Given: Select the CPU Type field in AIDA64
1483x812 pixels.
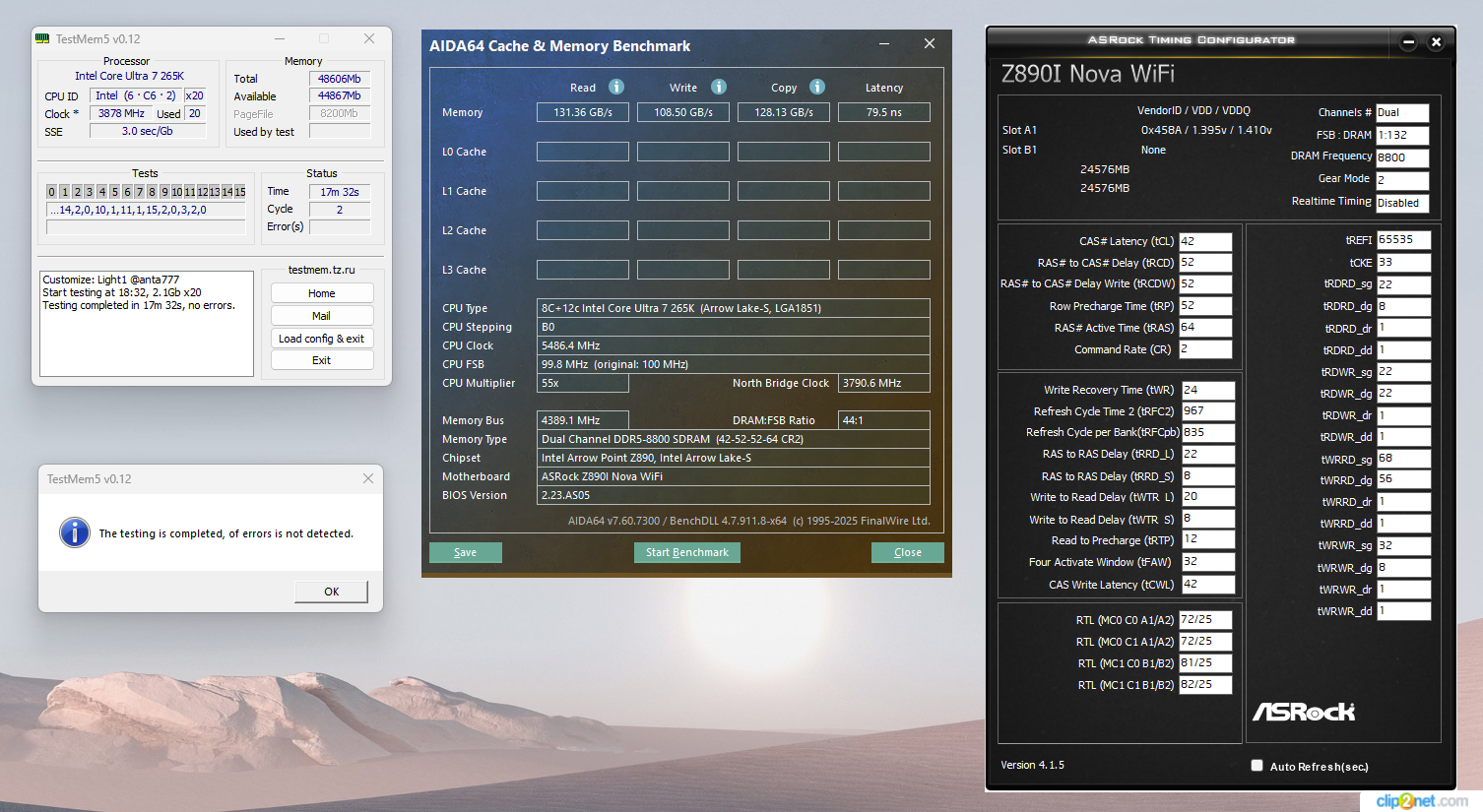Looking at the screenshot, I should (x=734, y=308).
